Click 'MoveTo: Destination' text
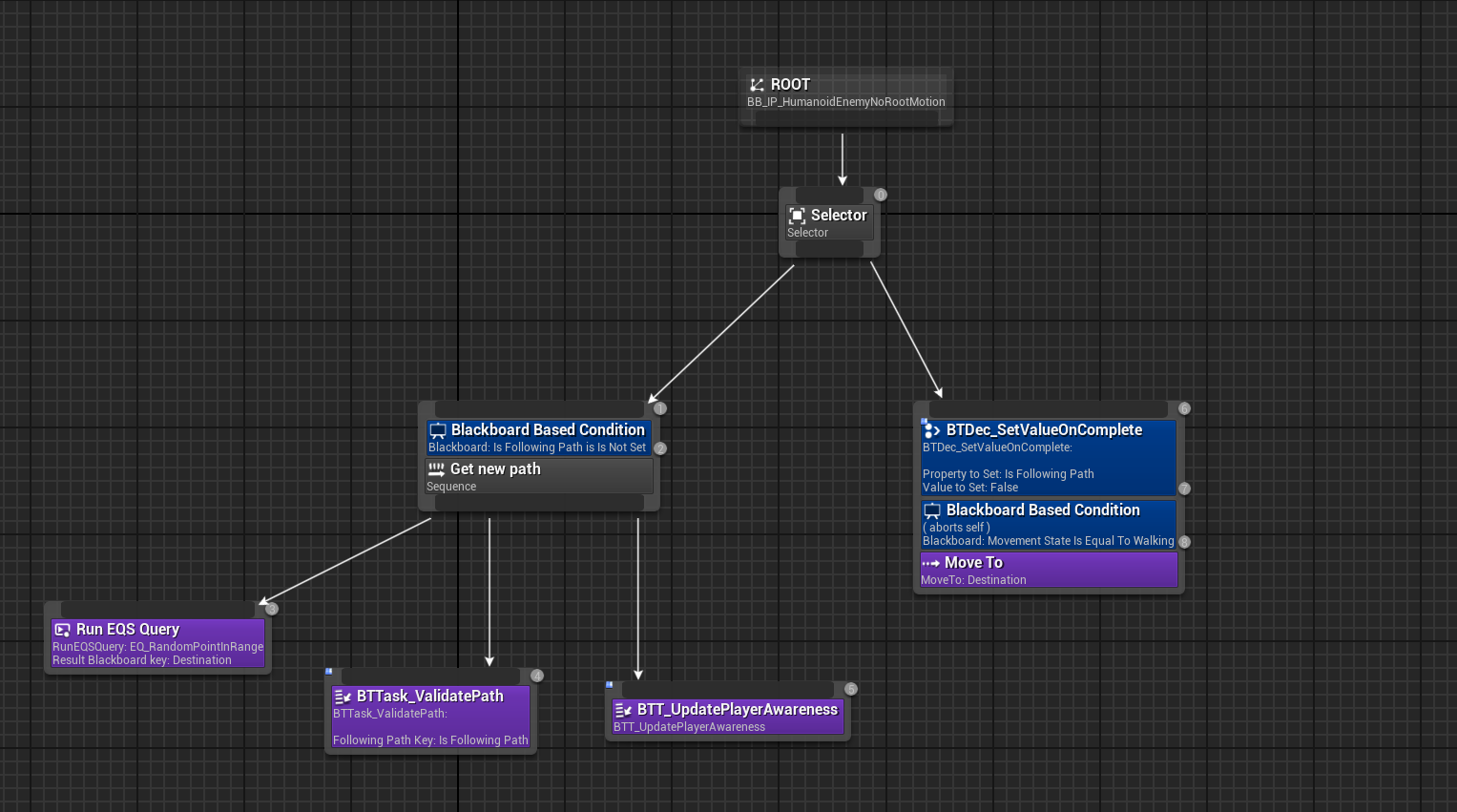Image resolution: width=1457 pixels, height=812 pixels. (x=973, y=580)
